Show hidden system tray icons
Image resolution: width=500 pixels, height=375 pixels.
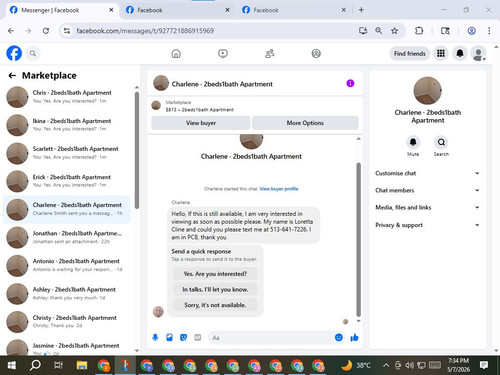(386, 366)
